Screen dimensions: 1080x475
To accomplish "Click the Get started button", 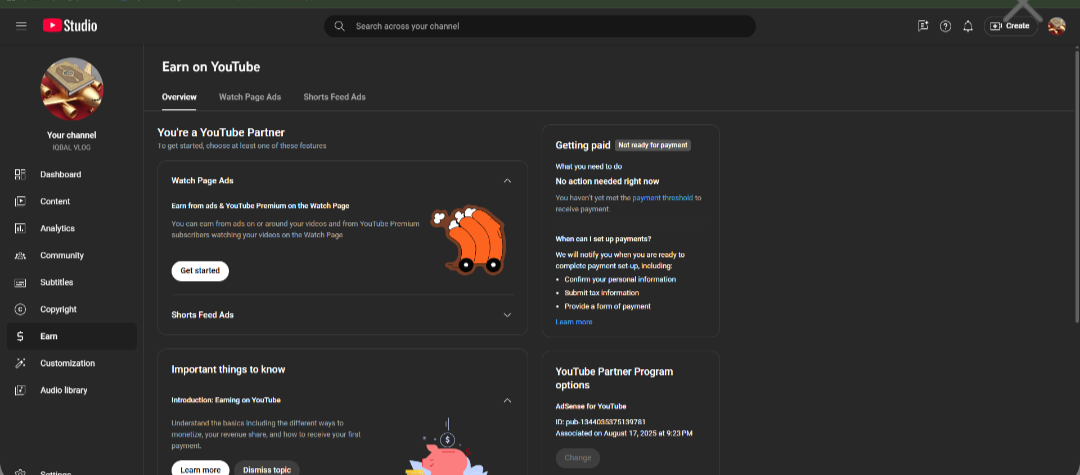I will (x=200, y=271).
